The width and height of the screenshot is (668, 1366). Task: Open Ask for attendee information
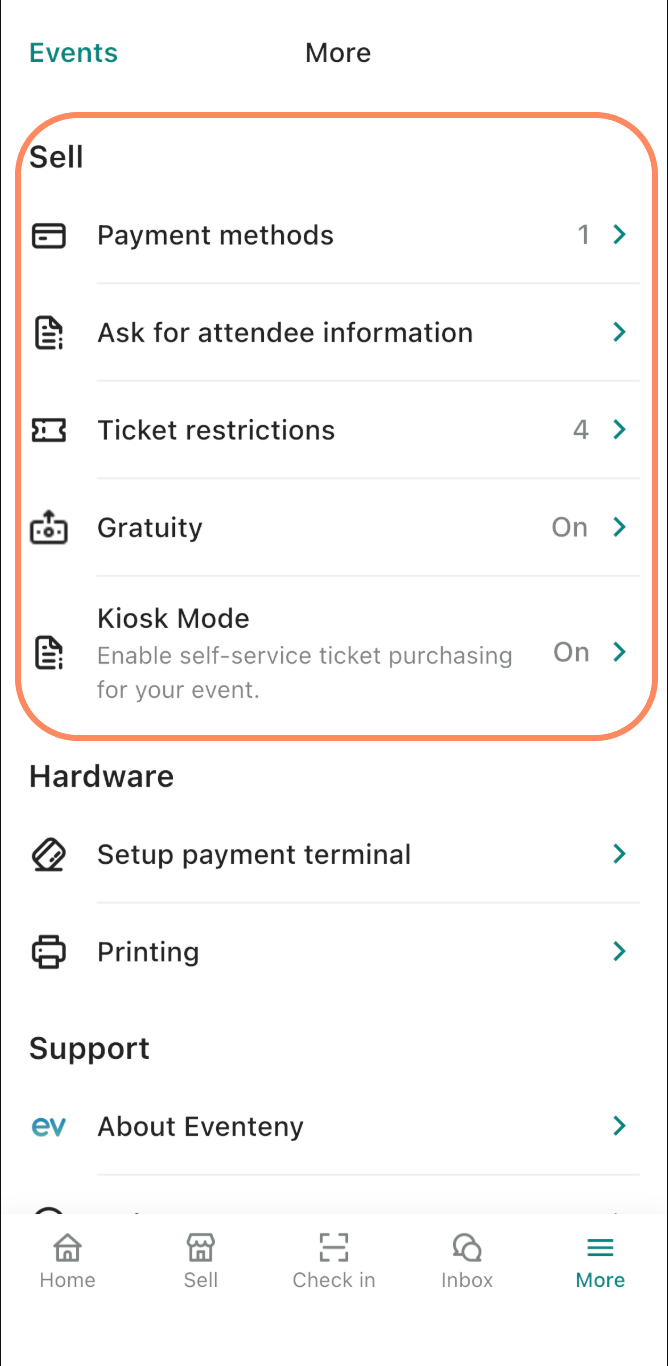[x=285, y=333]
